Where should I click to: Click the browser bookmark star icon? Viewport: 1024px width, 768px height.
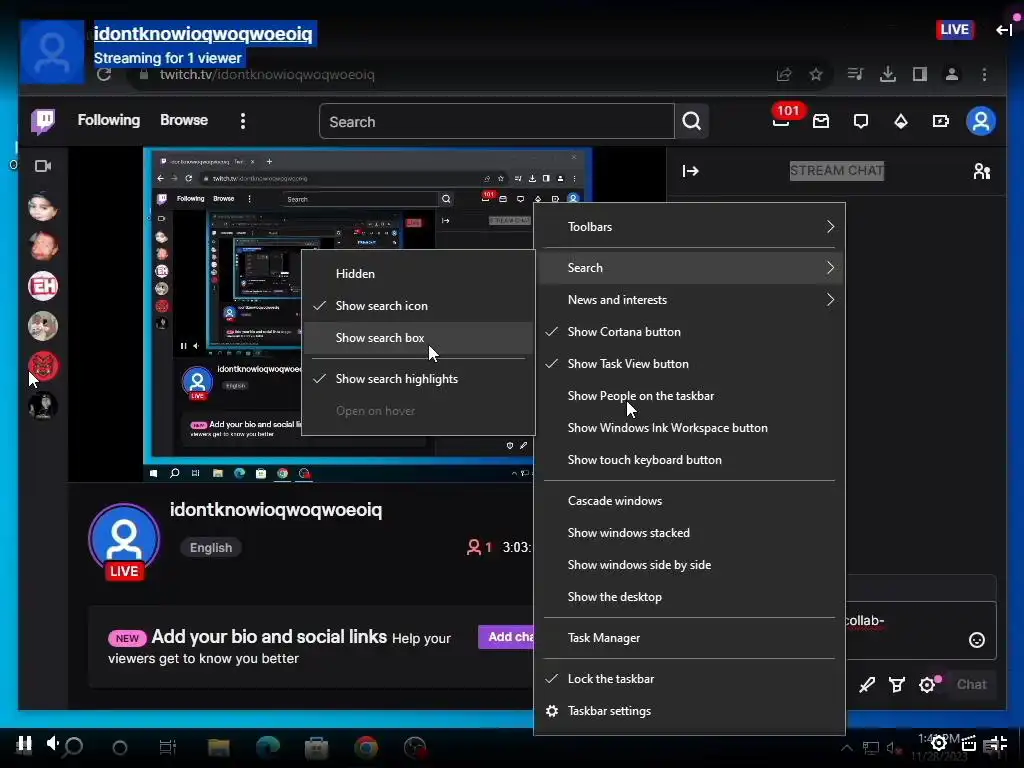[816, 74]
